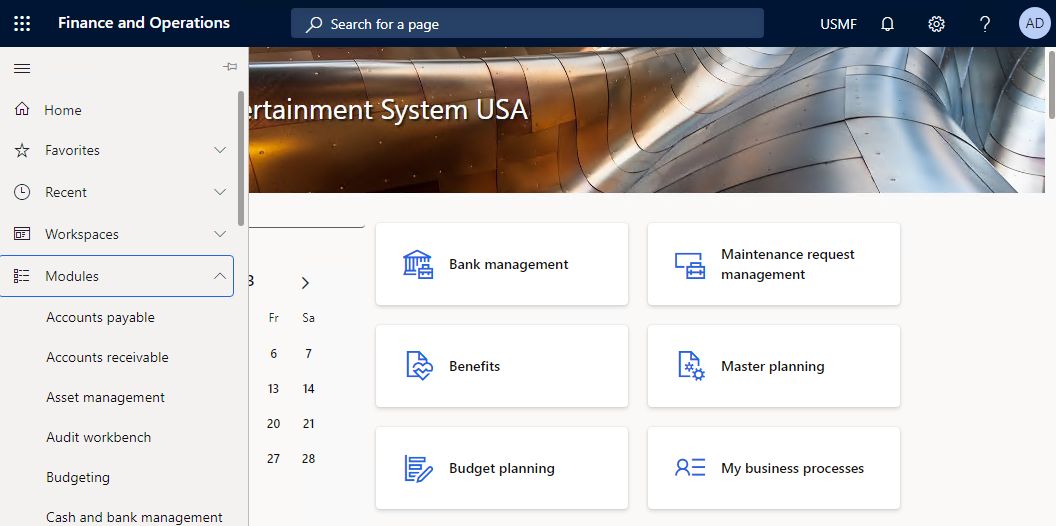Click the Favorites star icon

click(22, 150)
